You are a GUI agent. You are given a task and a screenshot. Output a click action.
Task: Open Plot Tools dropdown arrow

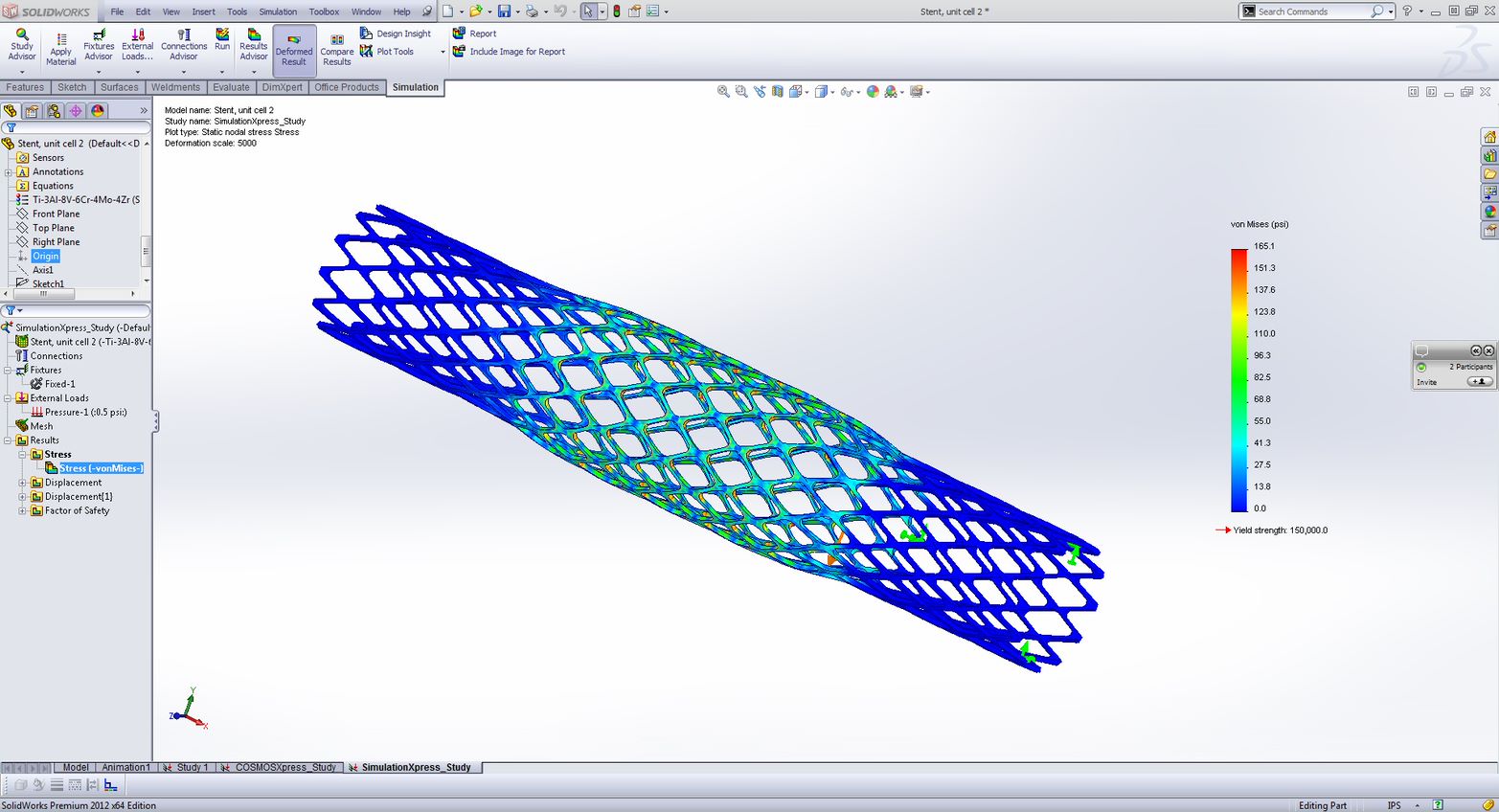click(443, 52)
